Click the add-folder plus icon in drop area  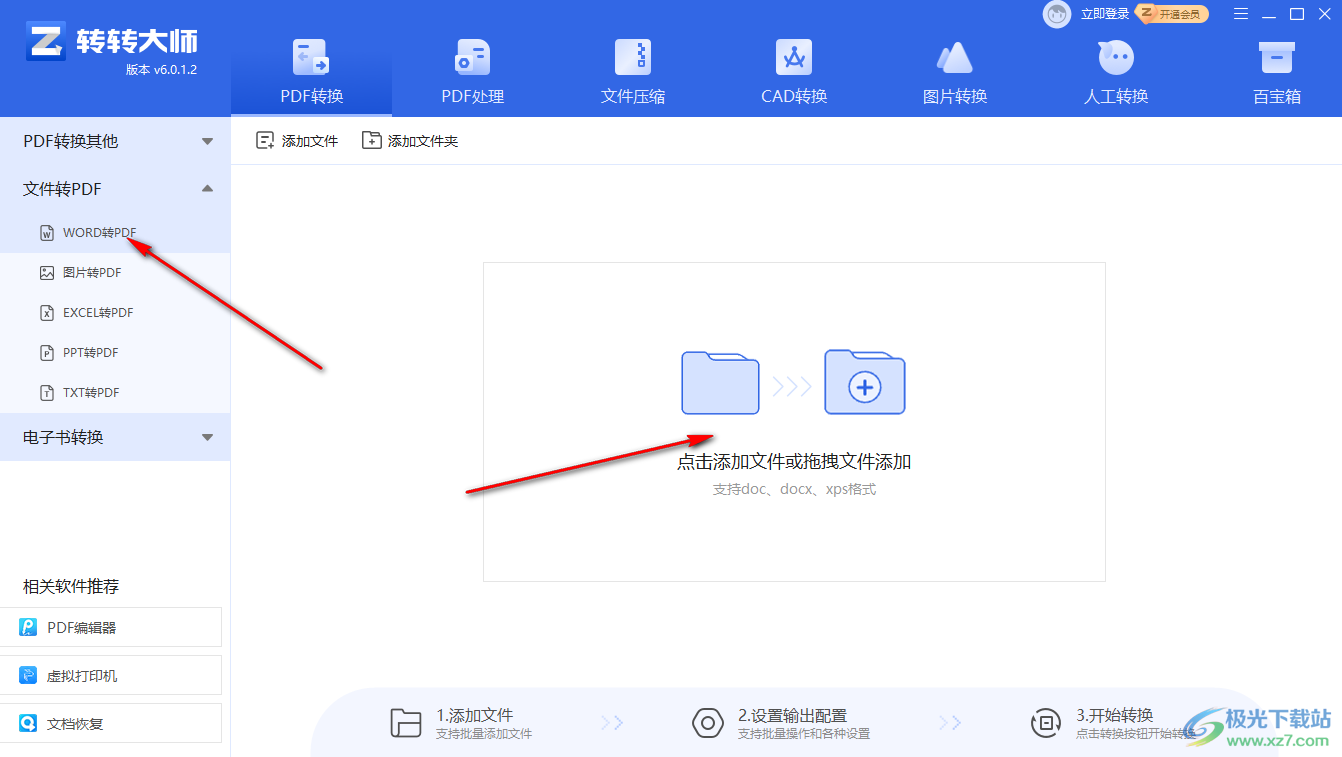865,382
